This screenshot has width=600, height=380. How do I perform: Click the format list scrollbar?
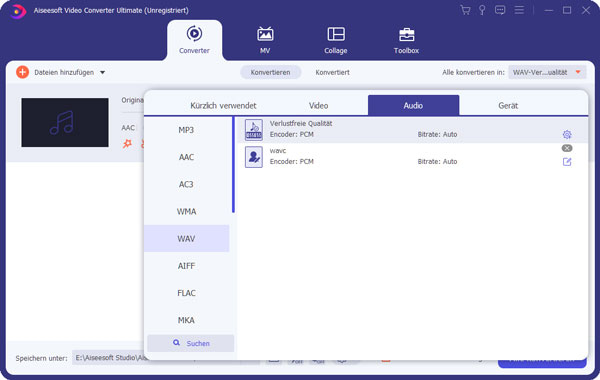tap(233, 165)
